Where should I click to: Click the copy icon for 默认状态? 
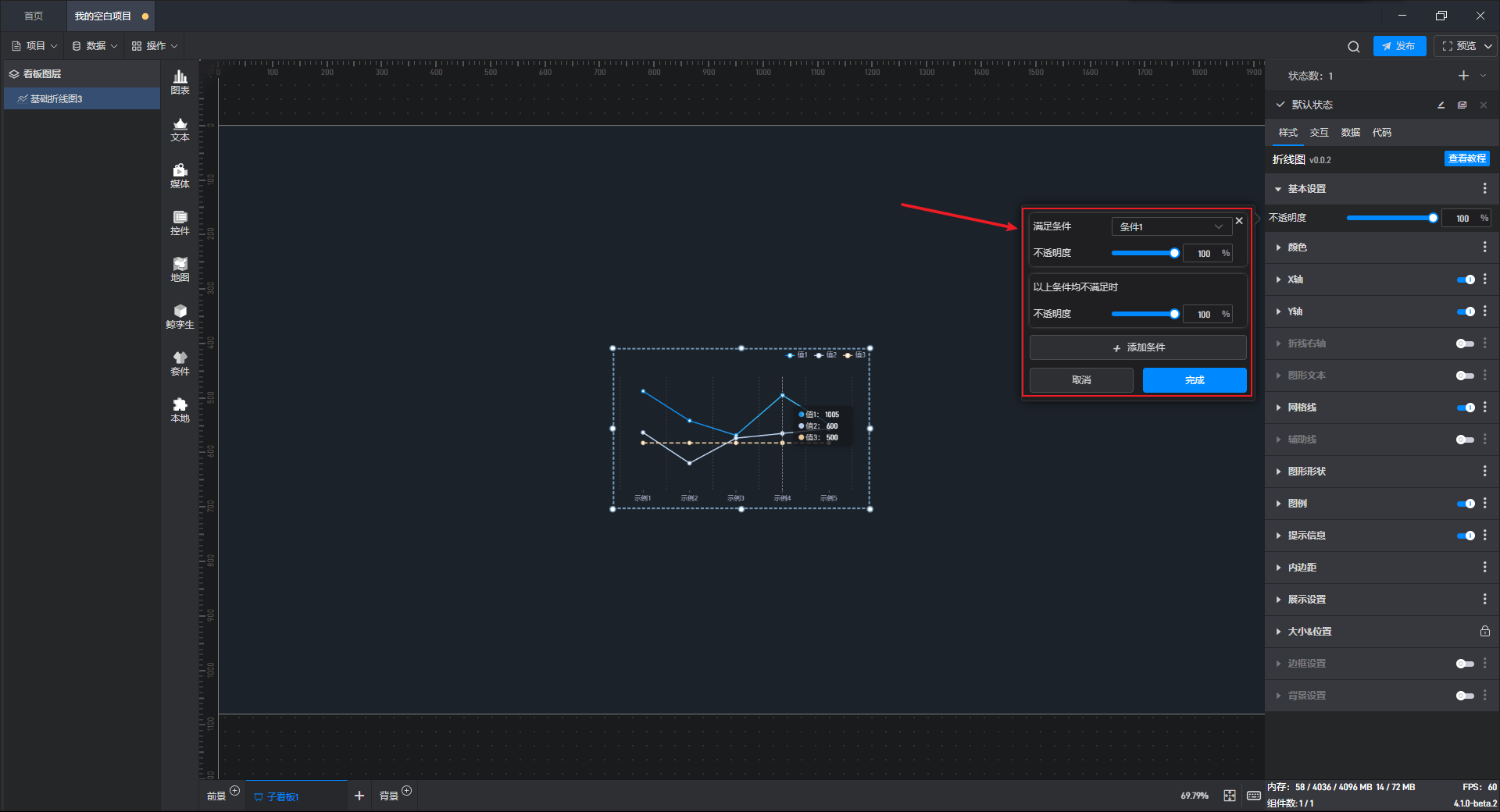[1462, 105]
